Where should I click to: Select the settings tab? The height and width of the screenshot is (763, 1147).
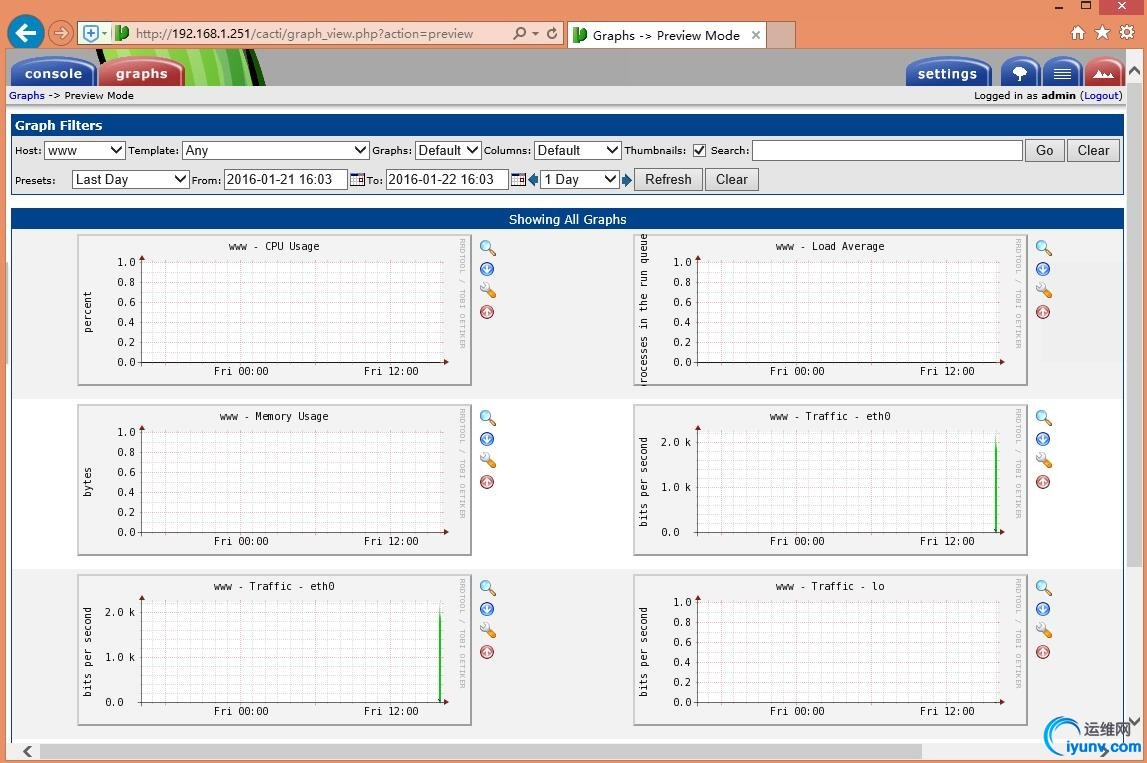[x=946, y=73]
